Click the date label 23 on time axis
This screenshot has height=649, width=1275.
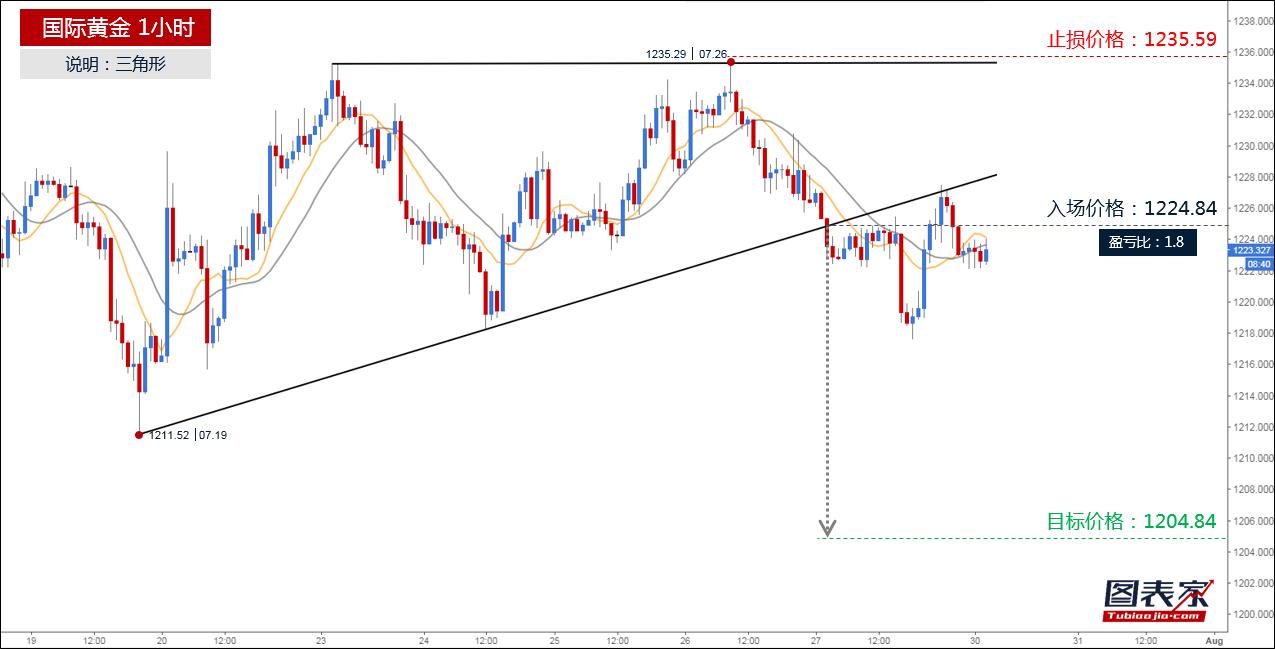click(x=322, y=640)
